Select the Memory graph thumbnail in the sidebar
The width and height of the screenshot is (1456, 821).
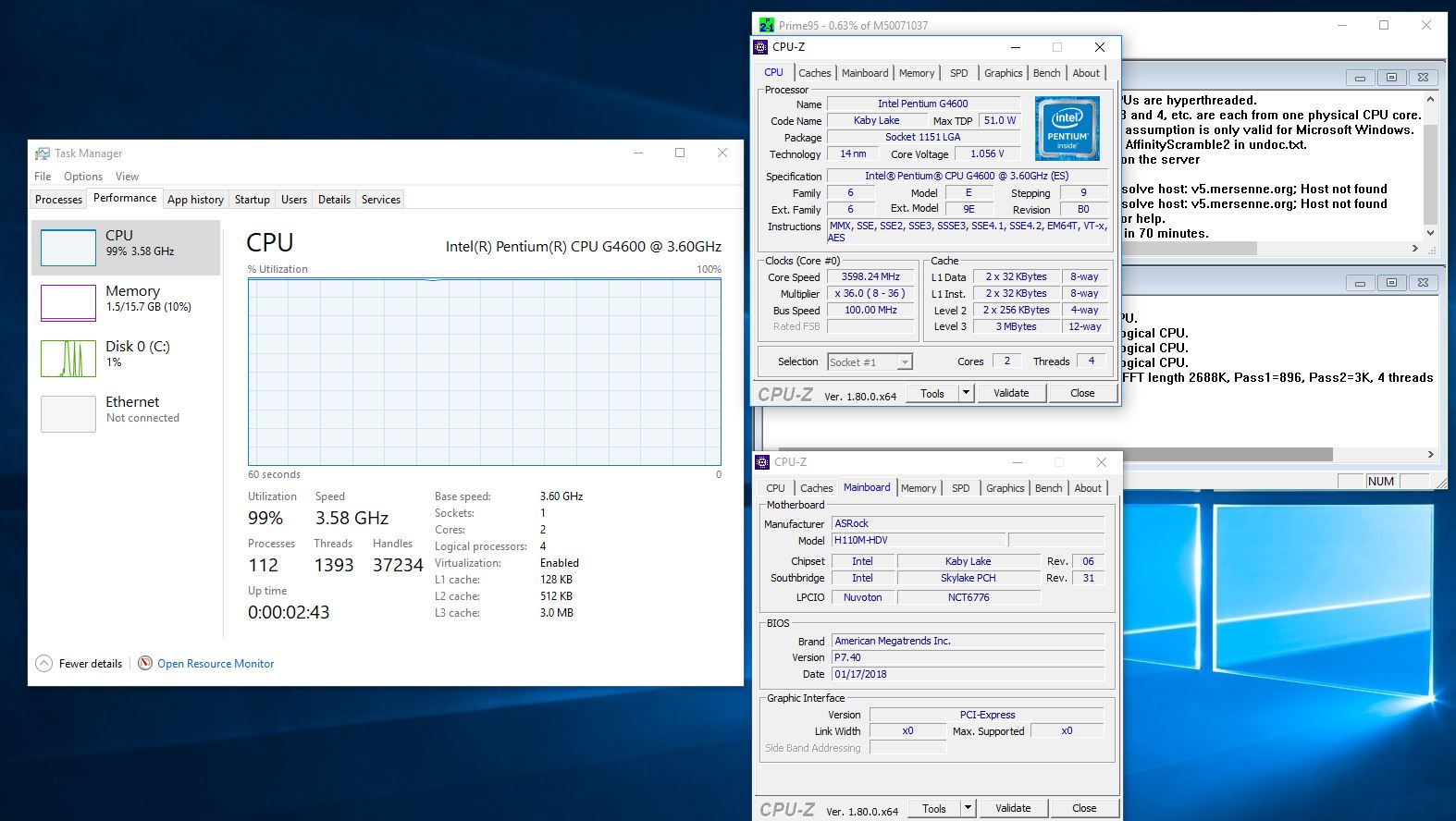tap(68, 302)
